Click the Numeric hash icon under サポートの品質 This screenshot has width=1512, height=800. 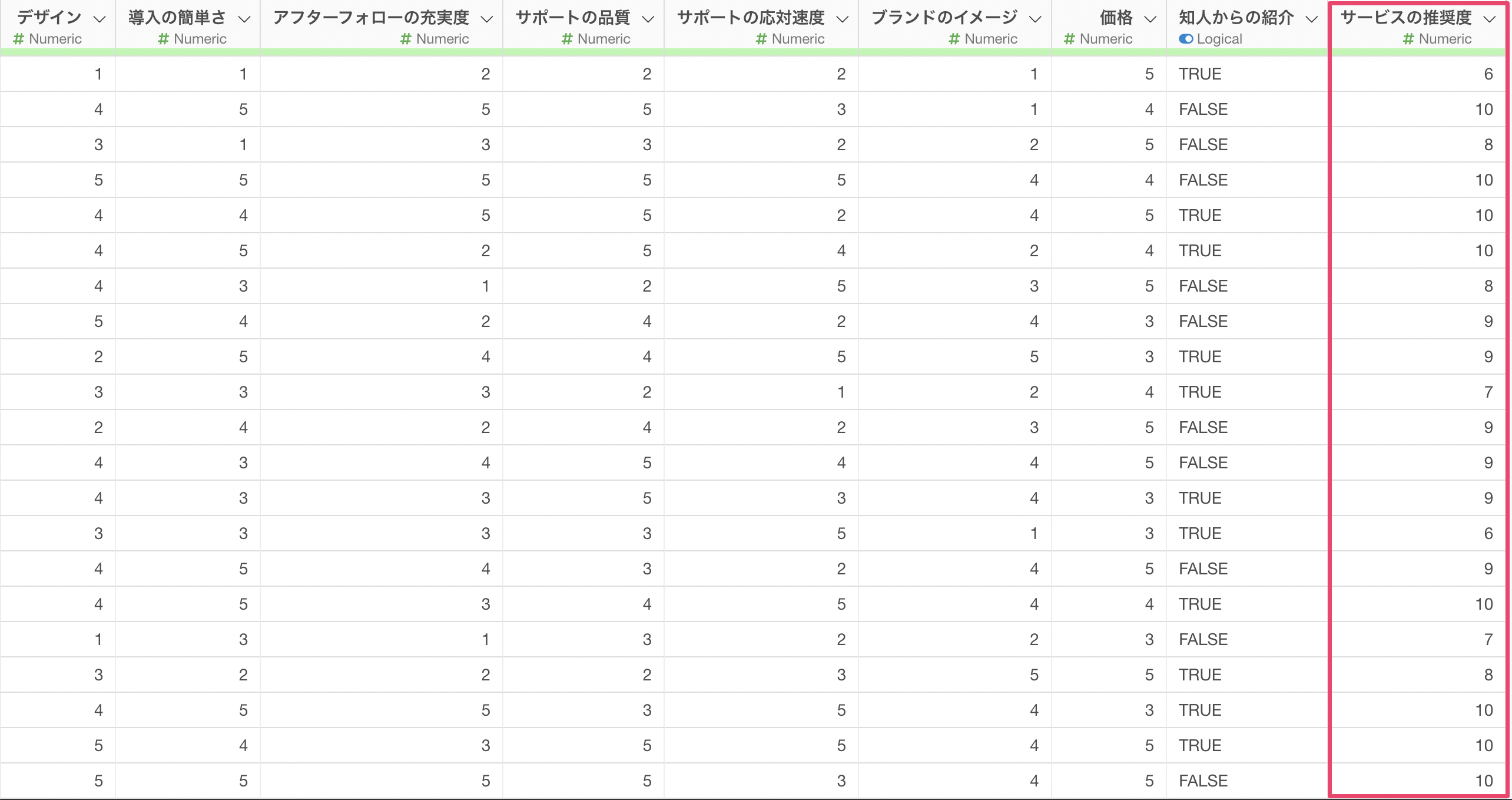click(567, 39)
